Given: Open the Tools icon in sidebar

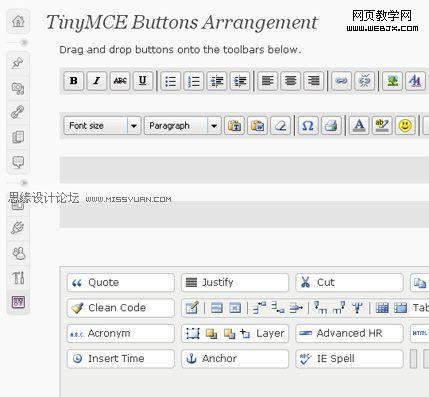Looking at the screenshot, I should [18, 278].
